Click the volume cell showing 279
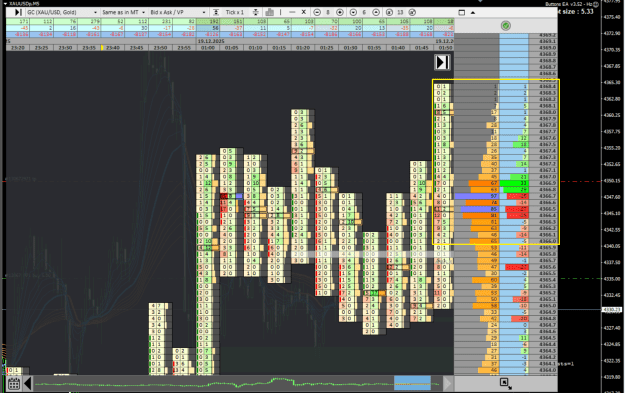The image size is (625, 393). pos(89,21)
